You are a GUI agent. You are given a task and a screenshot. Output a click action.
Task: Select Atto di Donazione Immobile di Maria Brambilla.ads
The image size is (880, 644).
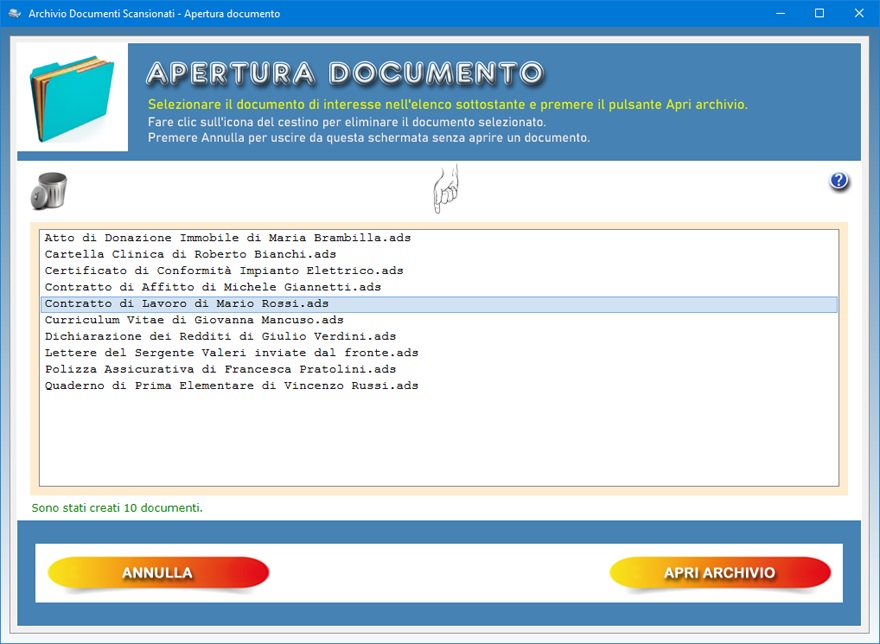click(228, 238)
